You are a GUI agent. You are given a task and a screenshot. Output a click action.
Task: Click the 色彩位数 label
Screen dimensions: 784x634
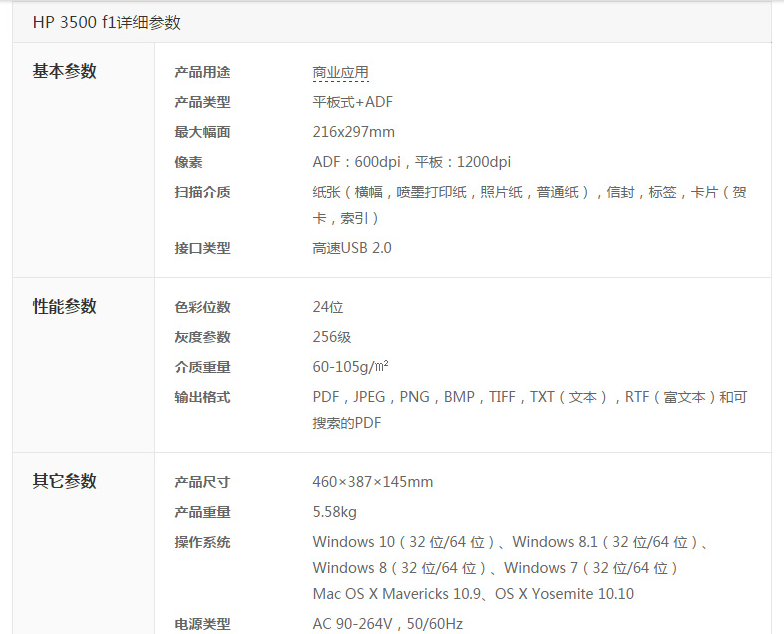202,308
